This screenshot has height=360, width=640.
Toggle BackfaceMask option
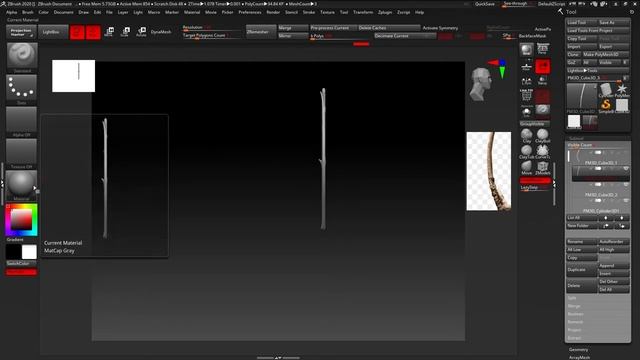click(532, 36)
